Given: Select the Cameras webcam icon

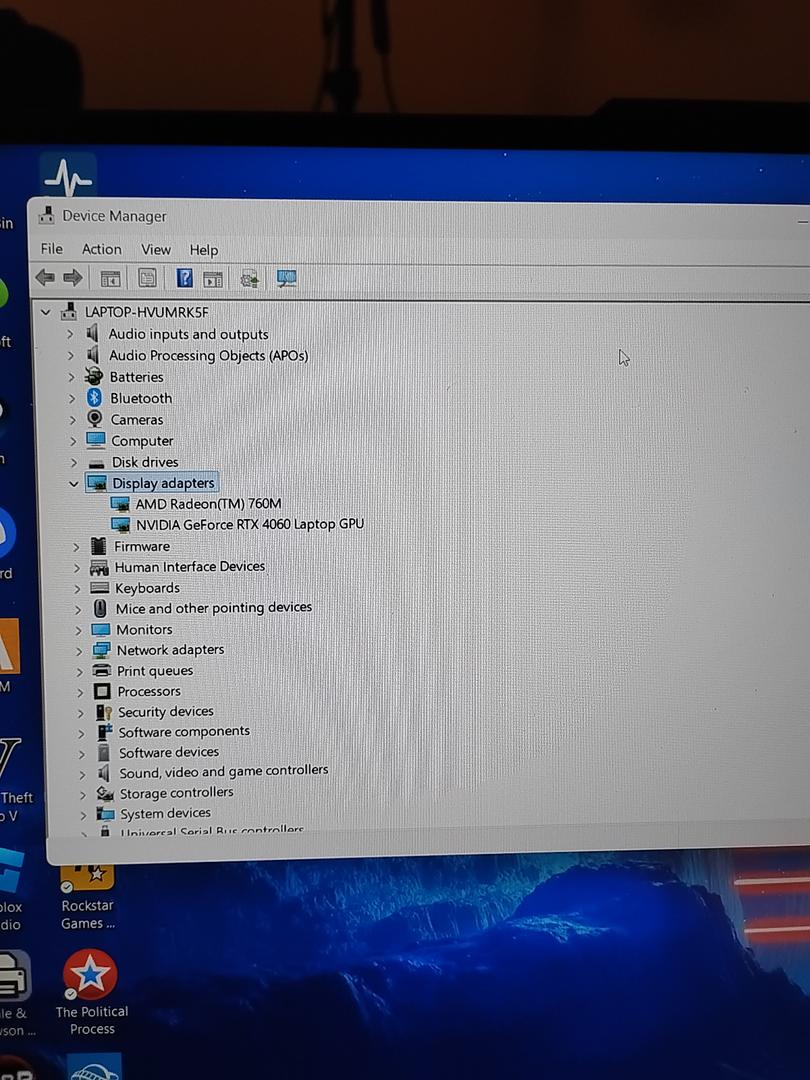Looking at the screenshot, I should pos(95,419).
